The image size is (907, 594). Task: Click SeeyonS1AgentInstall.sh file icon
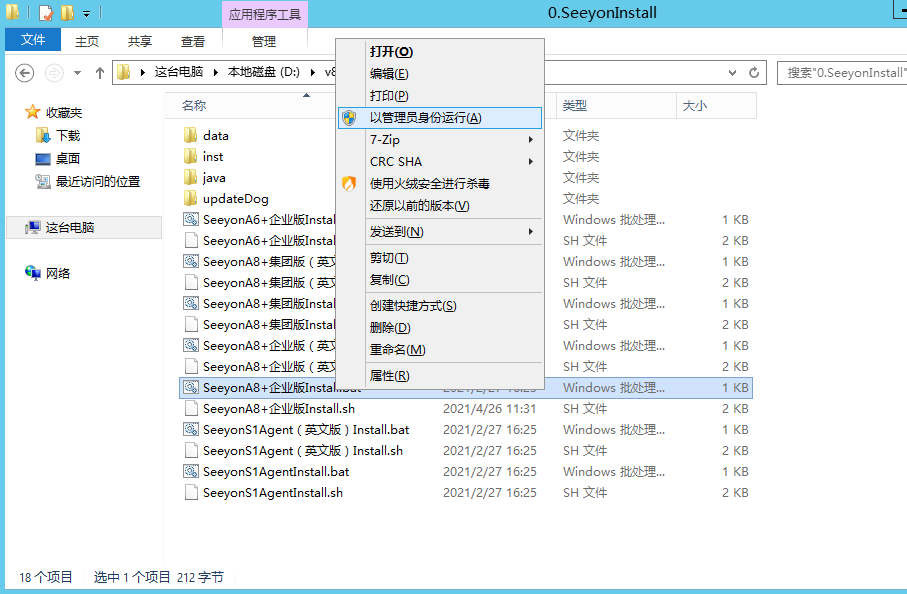click(x=191, y=492)
